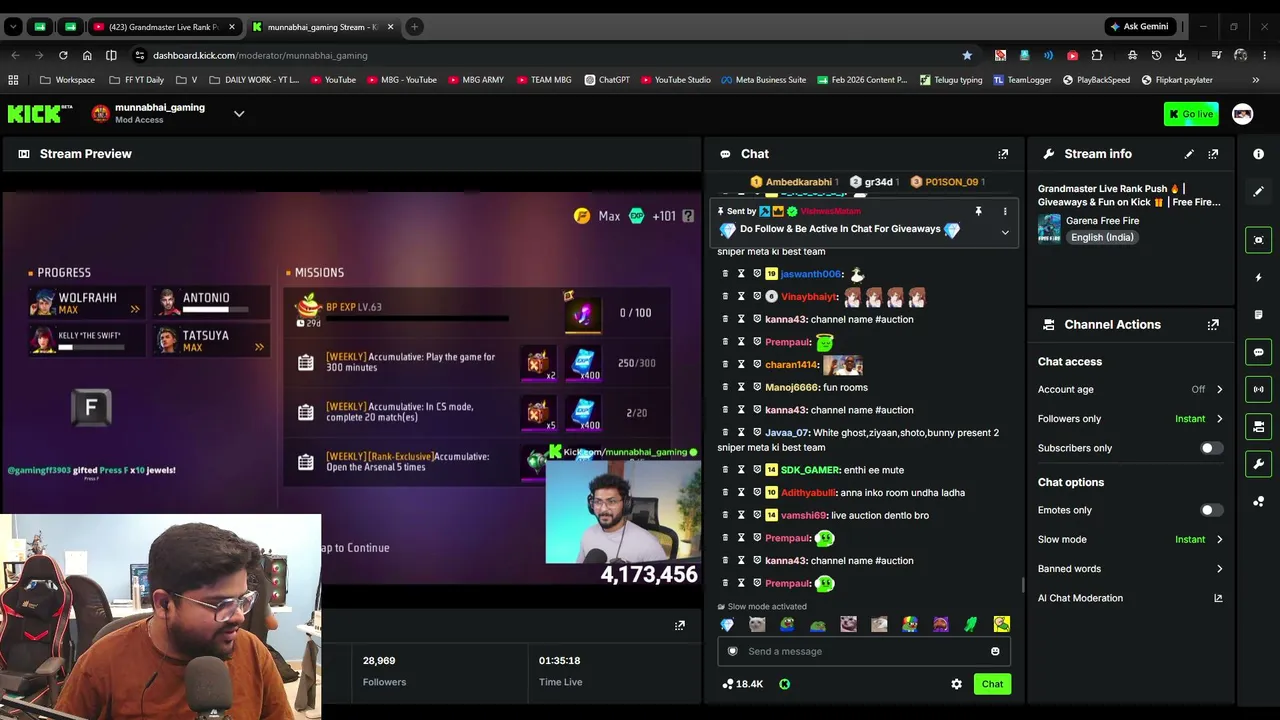Ban Manoj6666 using the shield icon
Viewport: 1280px width, 720px height.
[x=757, y=387]
